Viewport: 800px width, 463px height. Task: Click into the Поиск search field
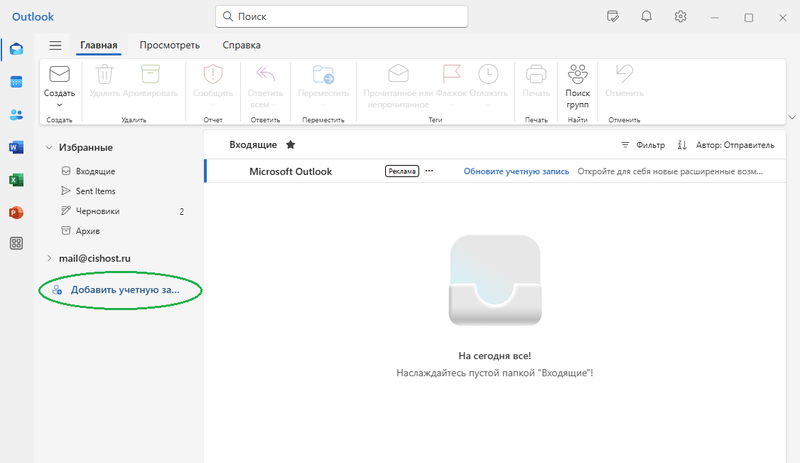[341, 17]
